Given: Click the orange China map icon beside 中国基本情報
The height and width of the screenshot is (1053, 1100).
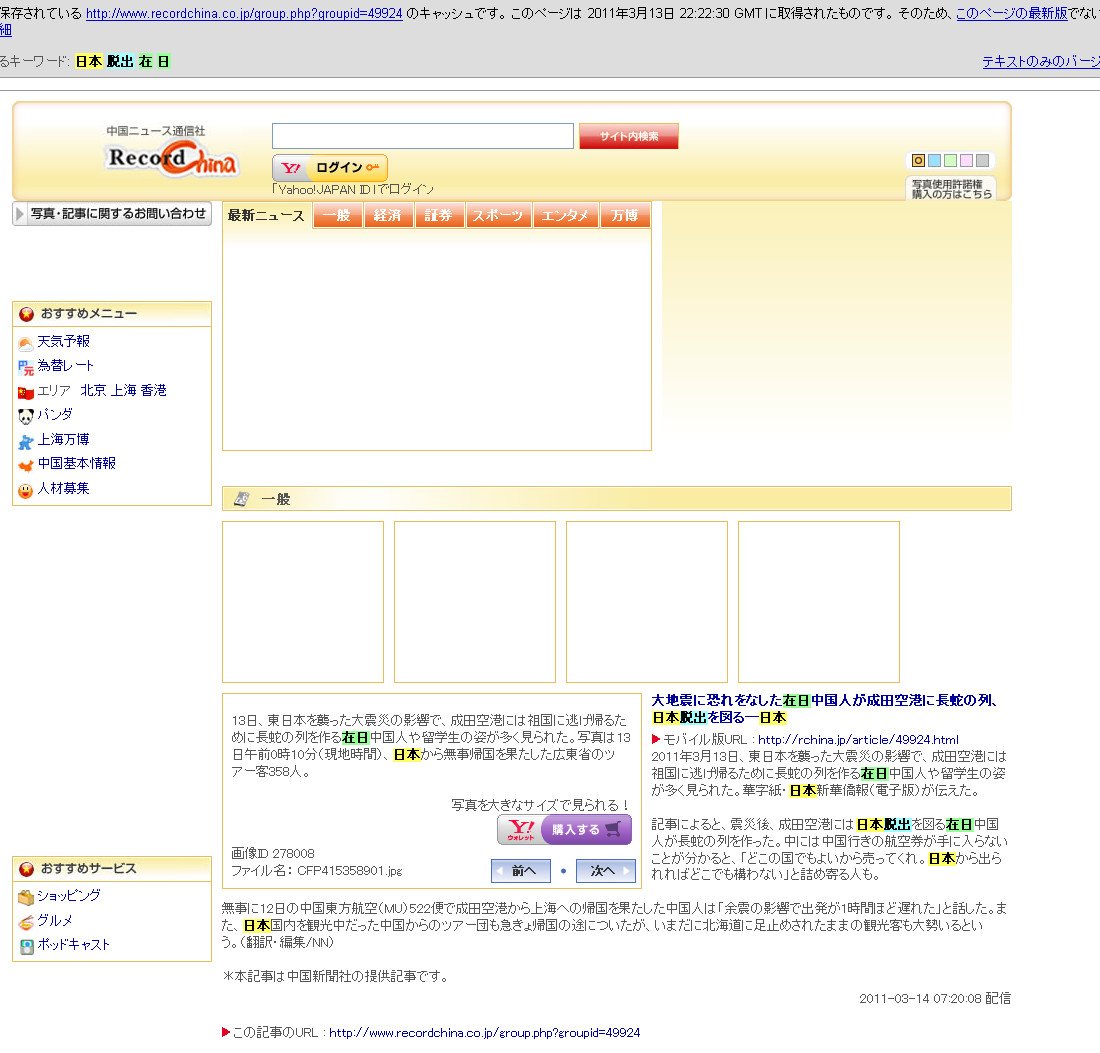Looking at the screenshot, I should (25, 465).
